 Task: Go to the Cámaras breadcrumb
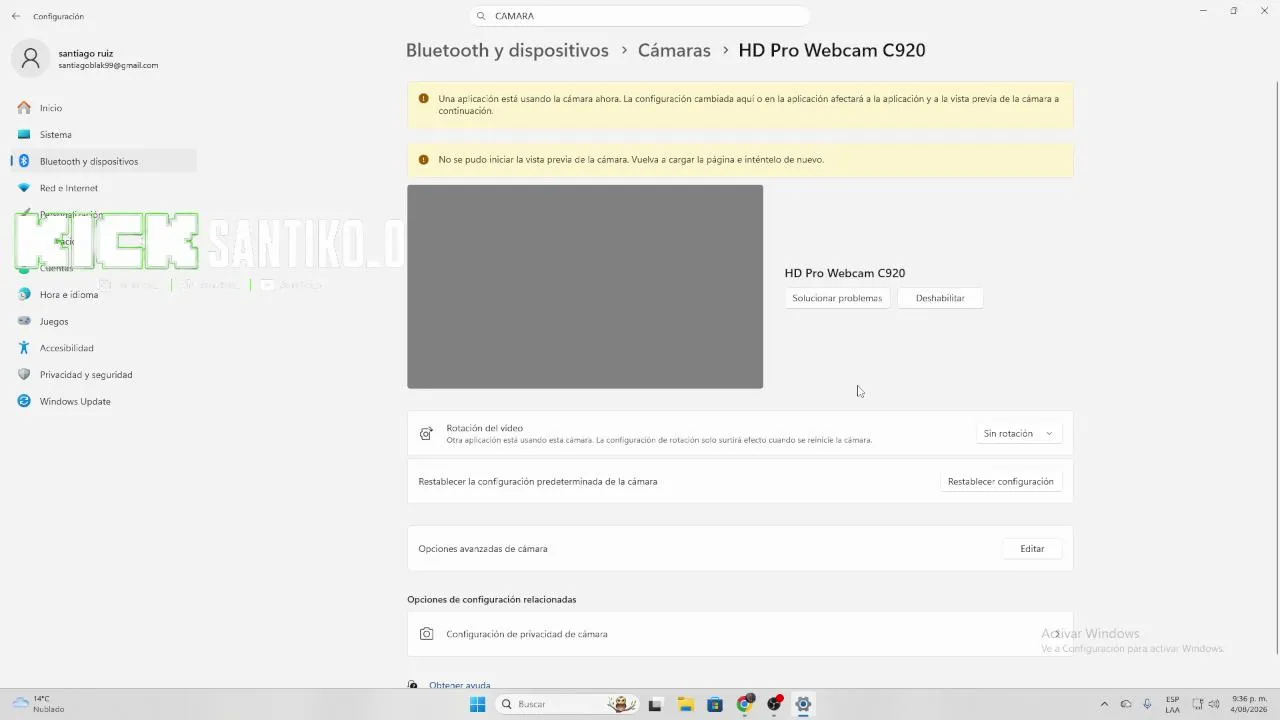tap(674, 50)
